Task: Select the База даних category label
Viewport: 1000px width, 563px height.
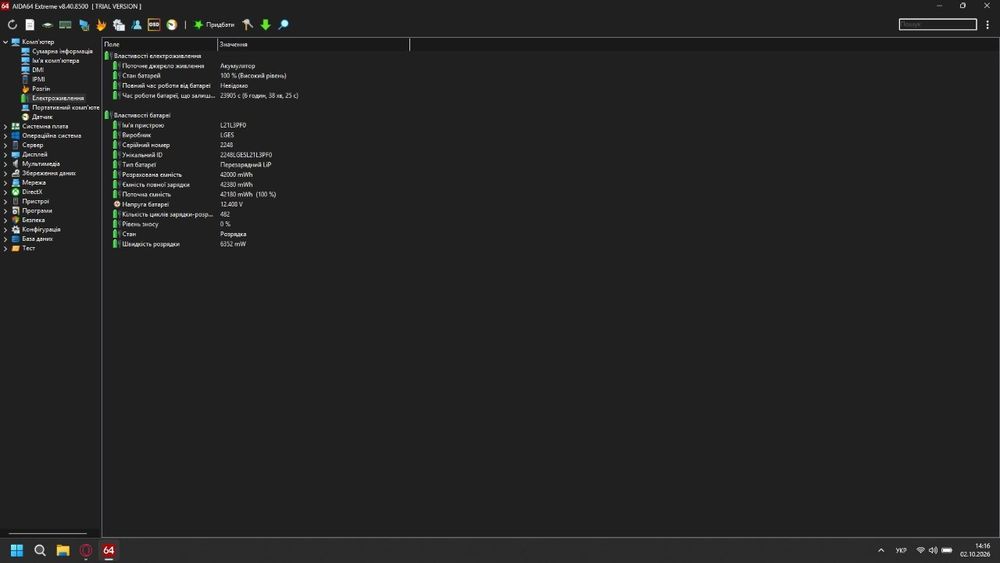Action: [37, 238]
